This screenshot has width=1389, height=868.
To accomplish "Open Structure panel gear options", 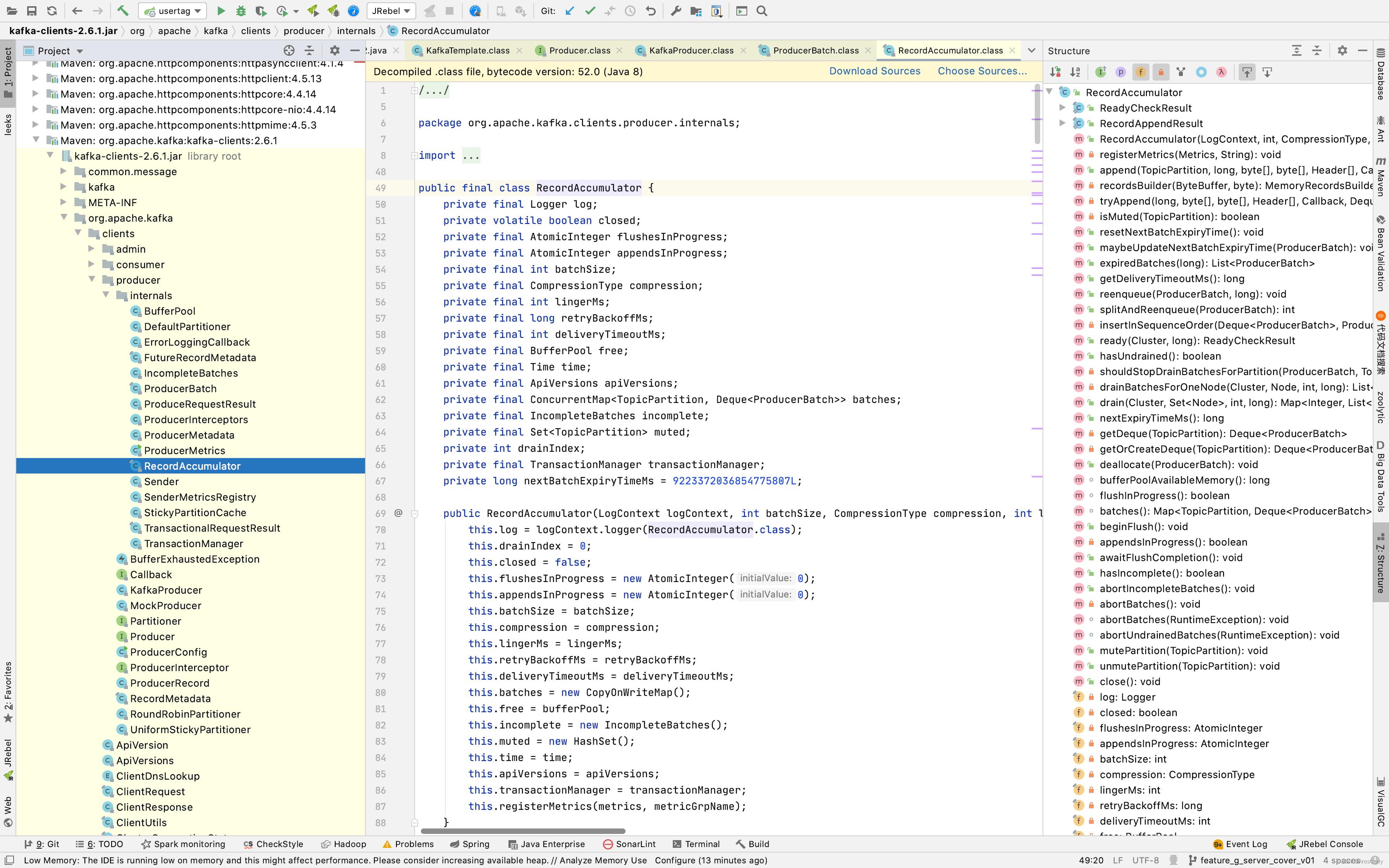I will coord(1342,50).
